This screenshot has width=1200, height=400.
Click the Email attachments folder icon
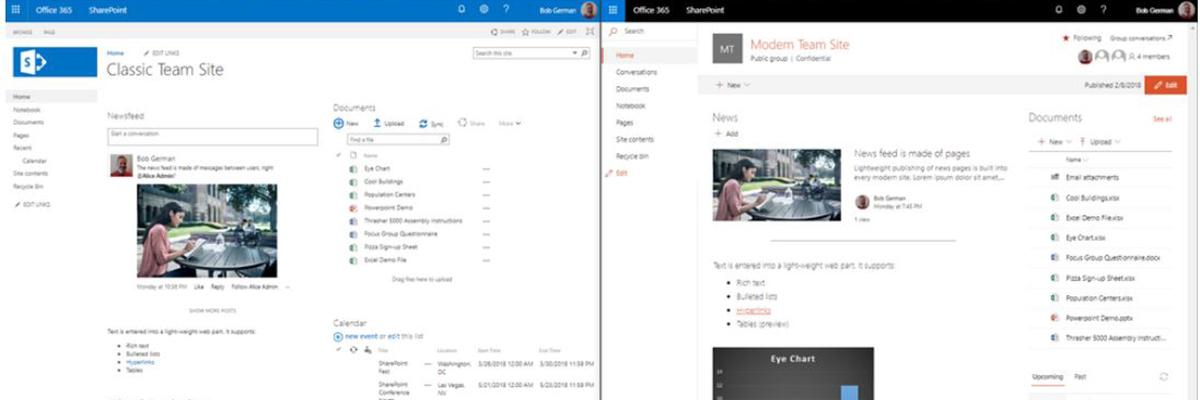1056,177
